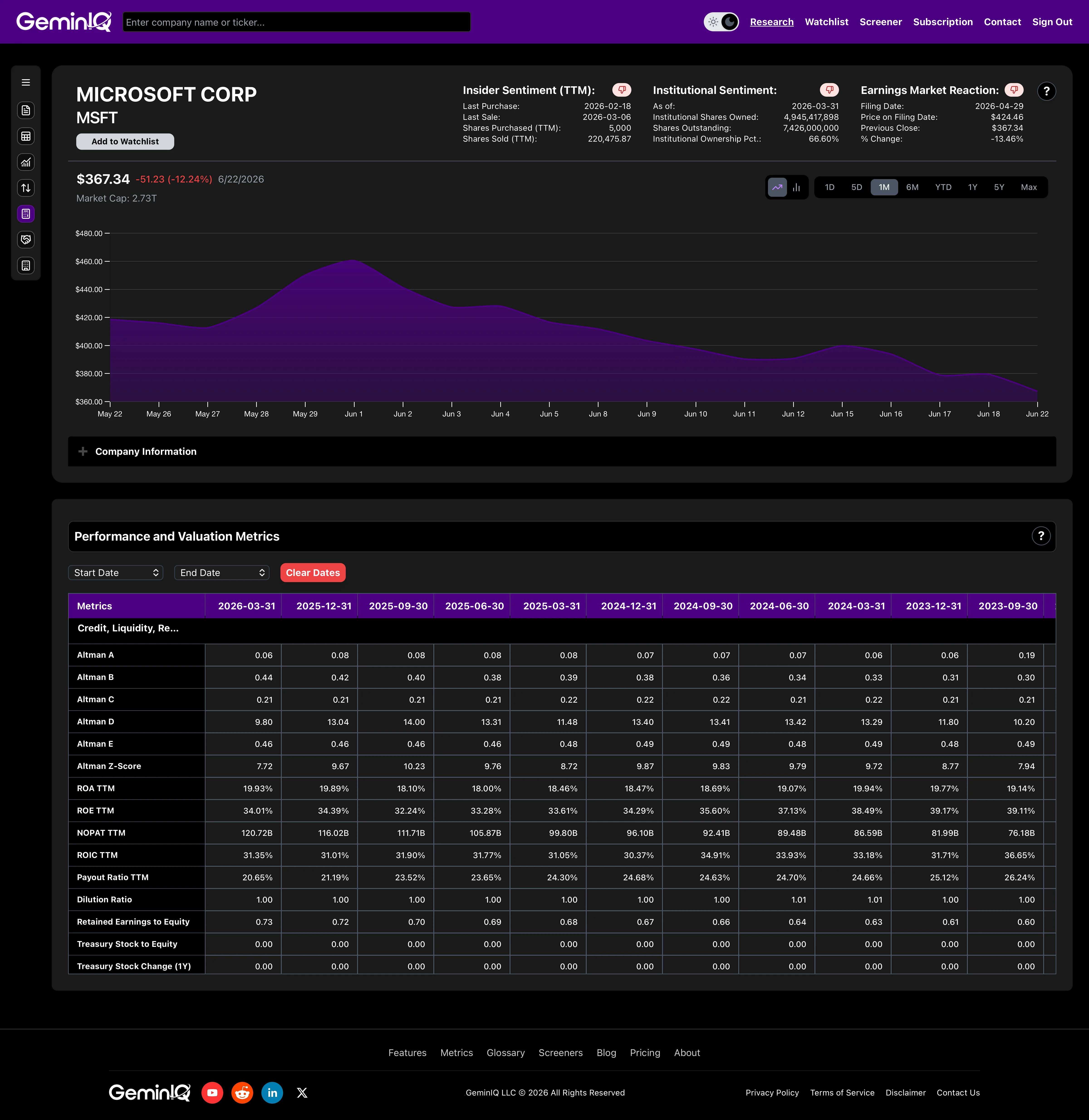Open the End Date dropdown
1089x1120 pixels.
tap(222, 573)
